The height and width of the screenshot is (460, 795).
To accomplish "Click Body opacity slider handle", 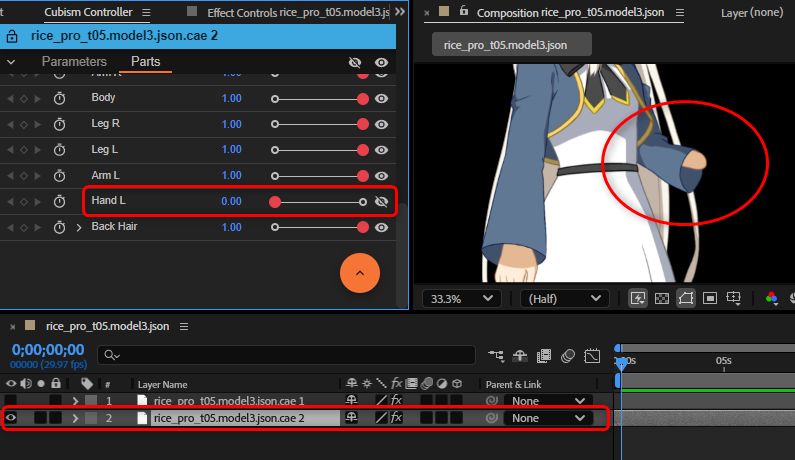I will coord(363,99).
